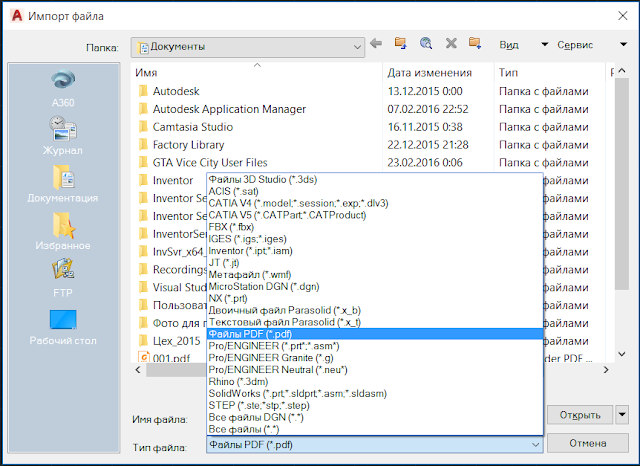
Task: Open the Сервис tools menu
Action: tap(592, 44)
